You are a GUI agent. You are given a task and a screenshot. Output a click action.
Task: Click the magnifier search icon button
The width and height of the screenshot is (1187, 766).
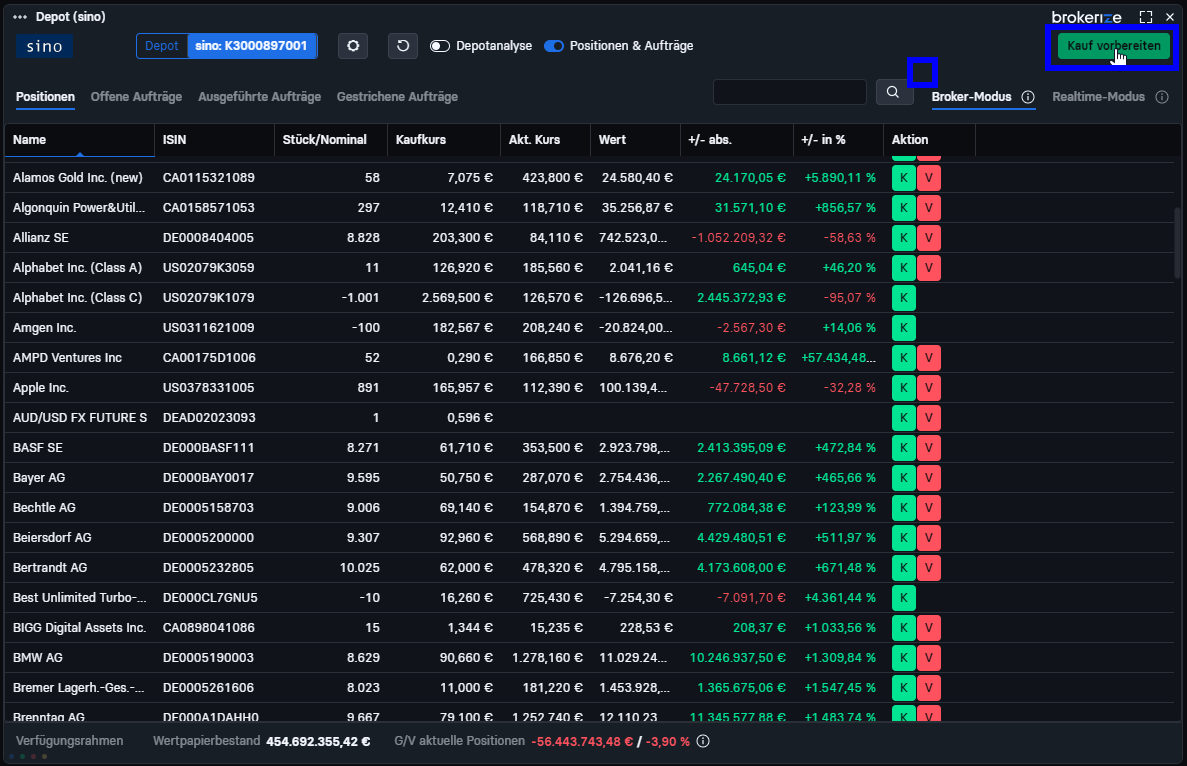(893, 92)
